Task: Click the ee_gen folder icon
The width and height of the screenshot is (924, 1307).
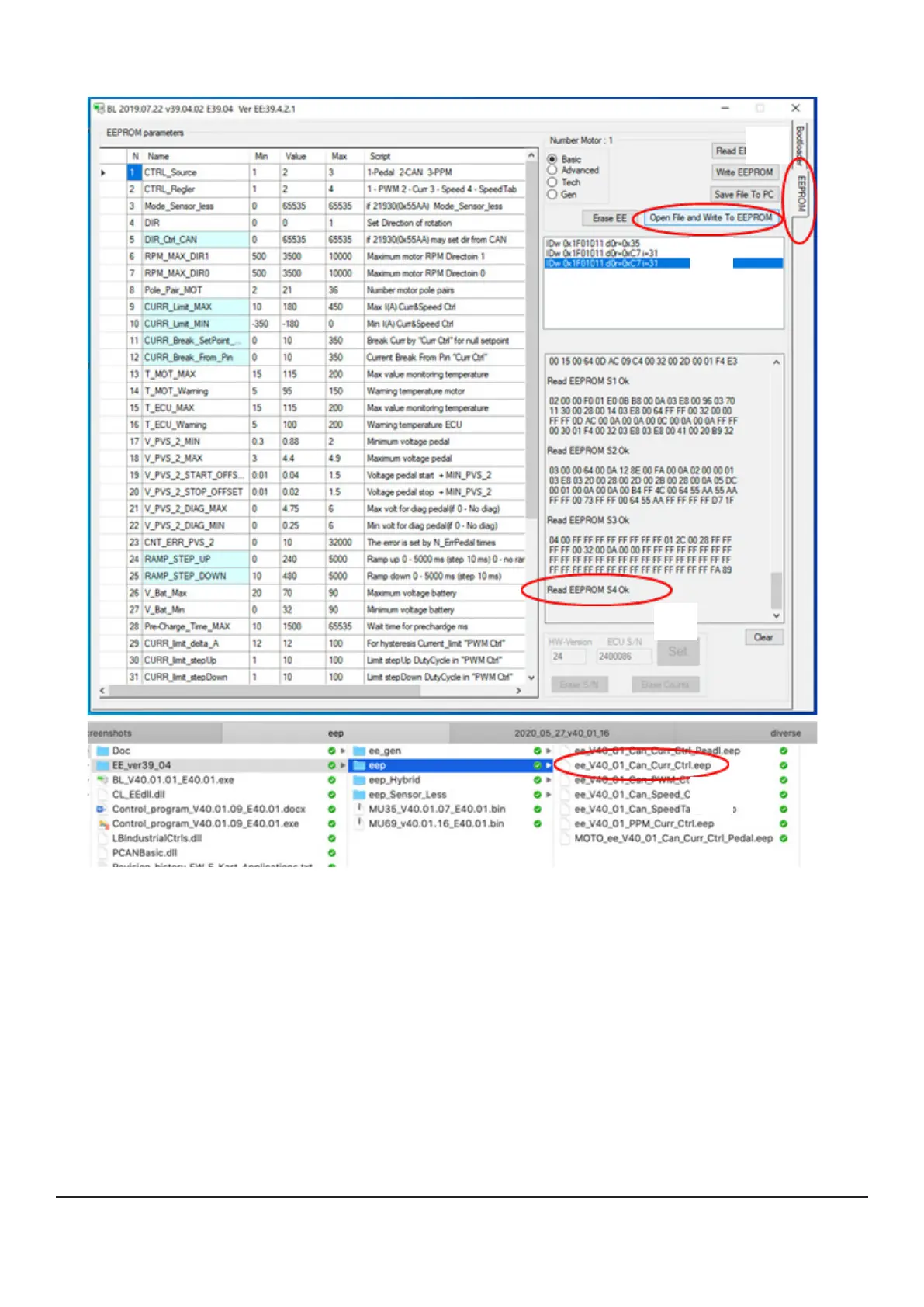Action: tap(359, 751)
